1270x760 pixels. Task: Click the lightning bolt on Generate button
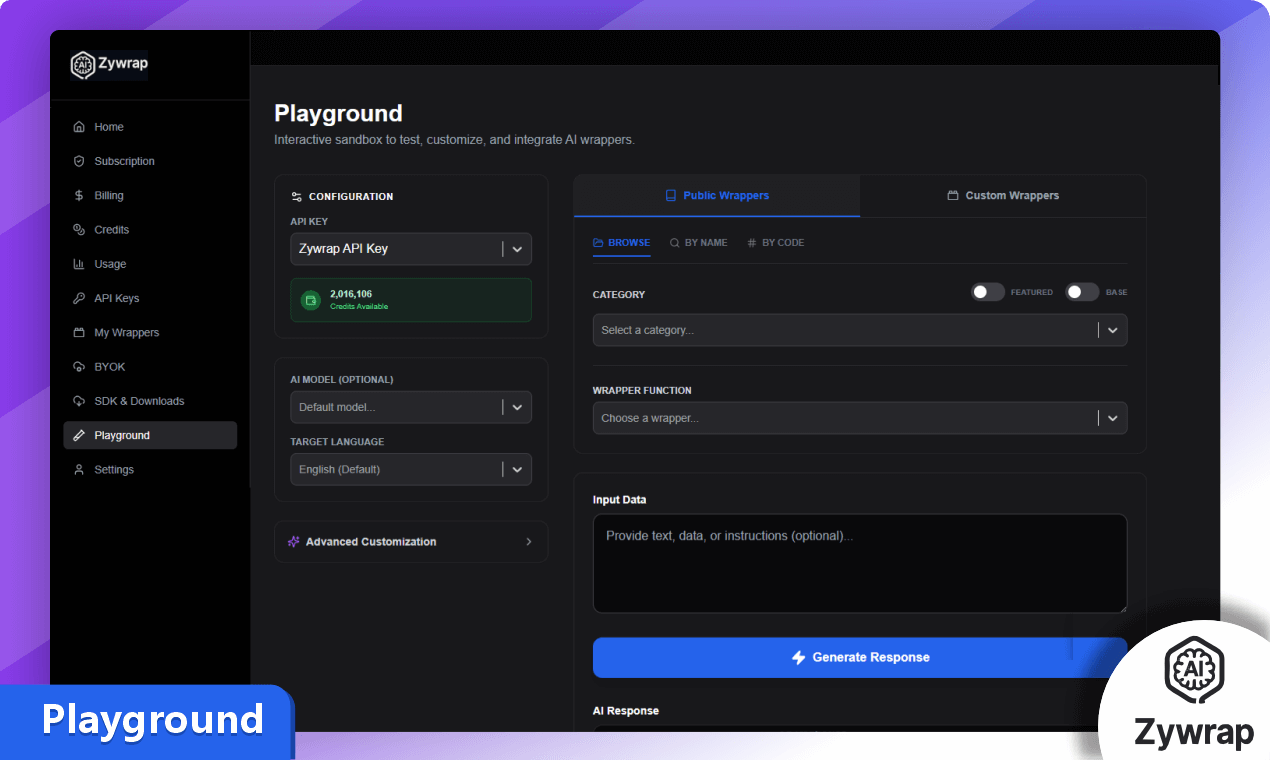[799, 657]
